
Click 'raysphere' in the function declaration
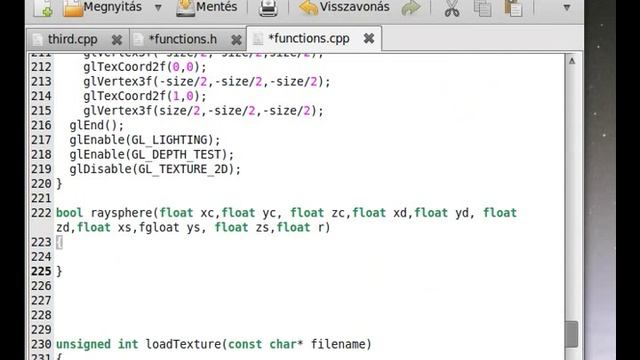[121, 213]
